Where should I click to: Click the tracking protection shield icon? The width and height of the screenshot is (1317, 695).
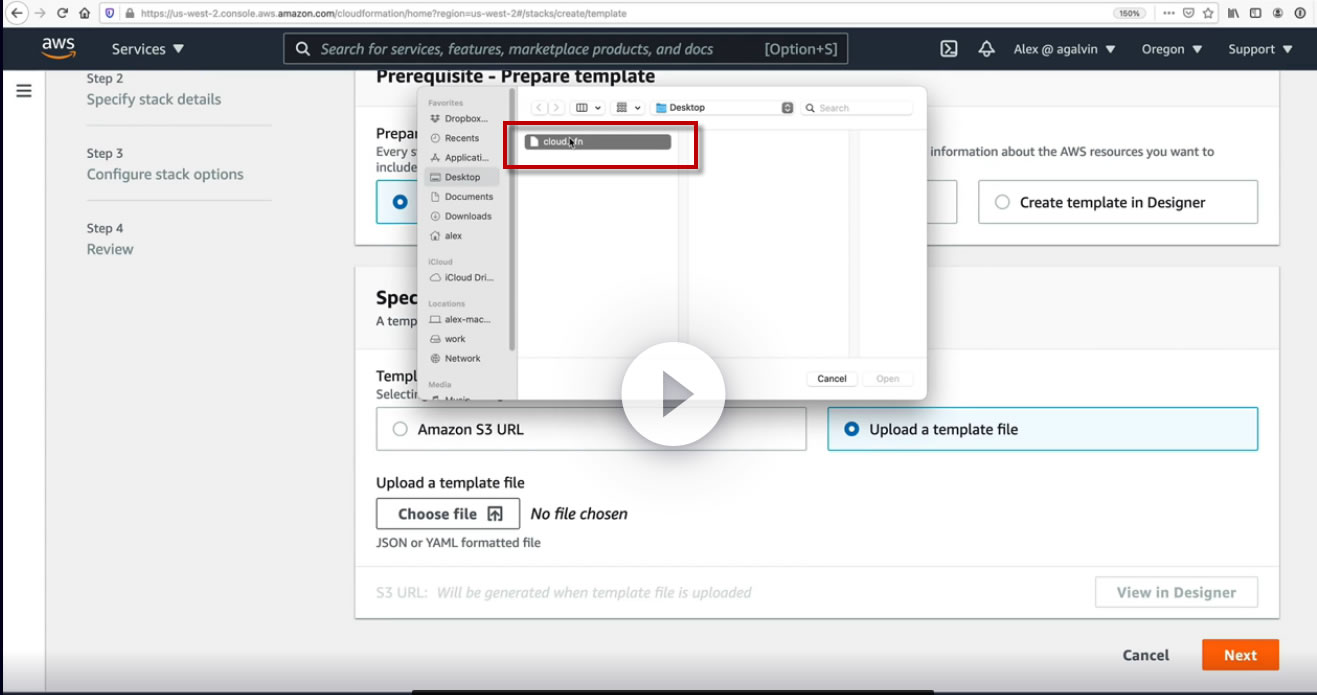[x=110, y=13]
